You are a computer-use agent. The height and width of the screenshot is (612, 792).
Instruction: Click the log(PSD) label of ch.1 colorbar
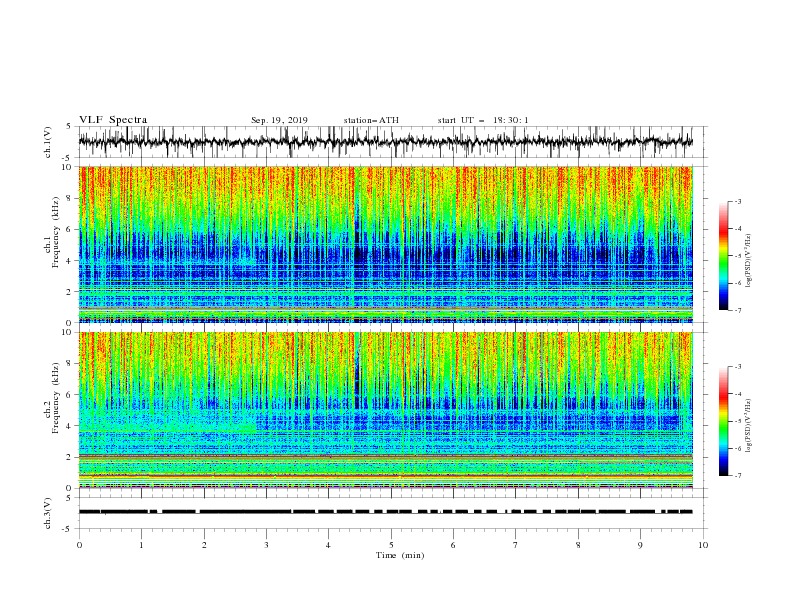coord(750,261)
